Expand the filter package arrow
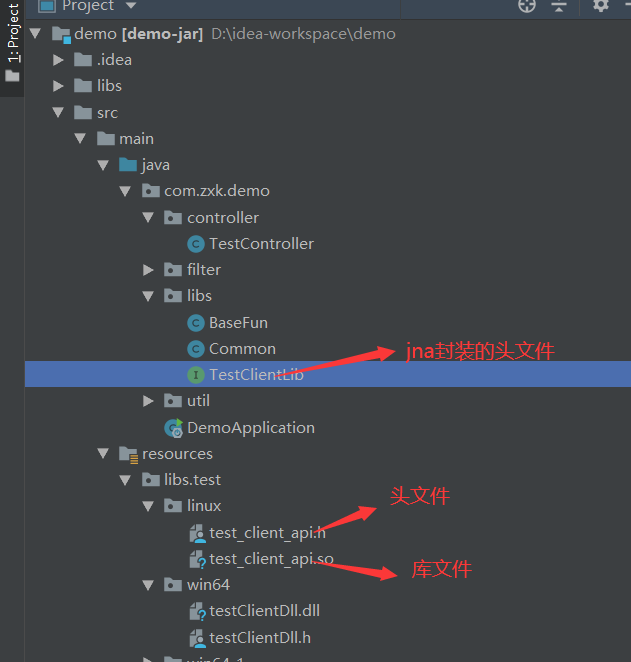Viewport: 631px width, 662px height. [148, 270]
